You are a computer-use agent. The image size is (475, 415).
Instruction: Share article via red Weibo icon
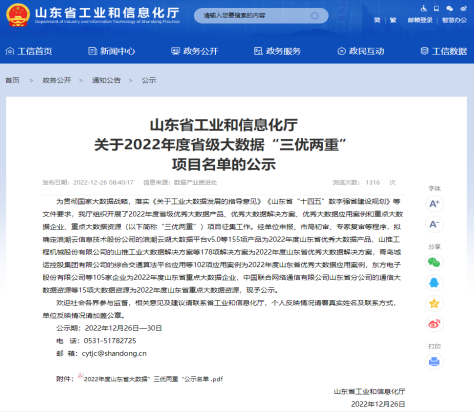[434, 324]
